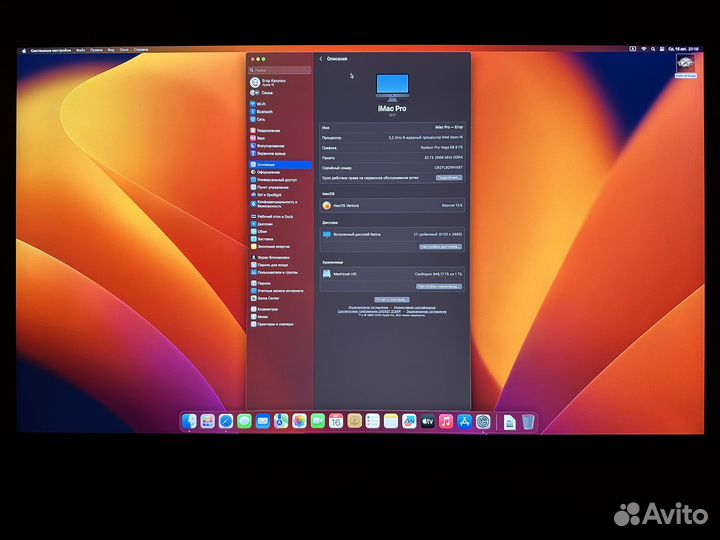
Task: Open the Trash in the Dock
Action: coord(528,422)
